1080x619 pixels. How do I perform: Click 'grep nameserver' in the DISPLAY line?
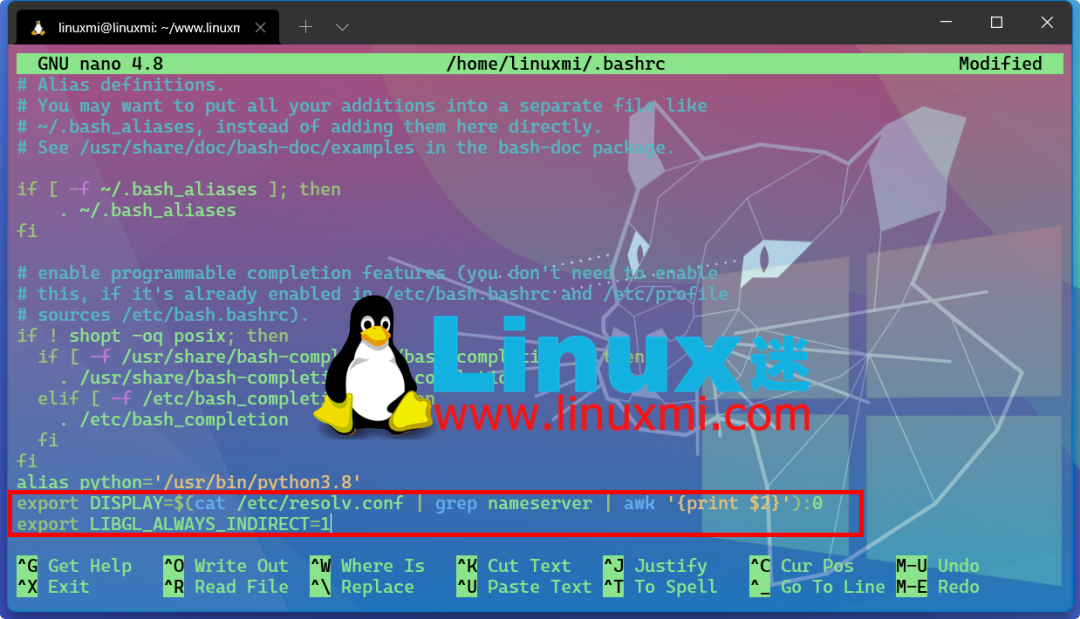(x=513, y=503)
